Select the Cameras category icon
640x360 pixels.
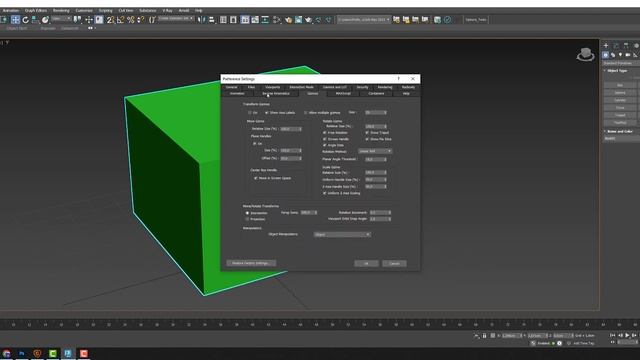tap(628, 55)
